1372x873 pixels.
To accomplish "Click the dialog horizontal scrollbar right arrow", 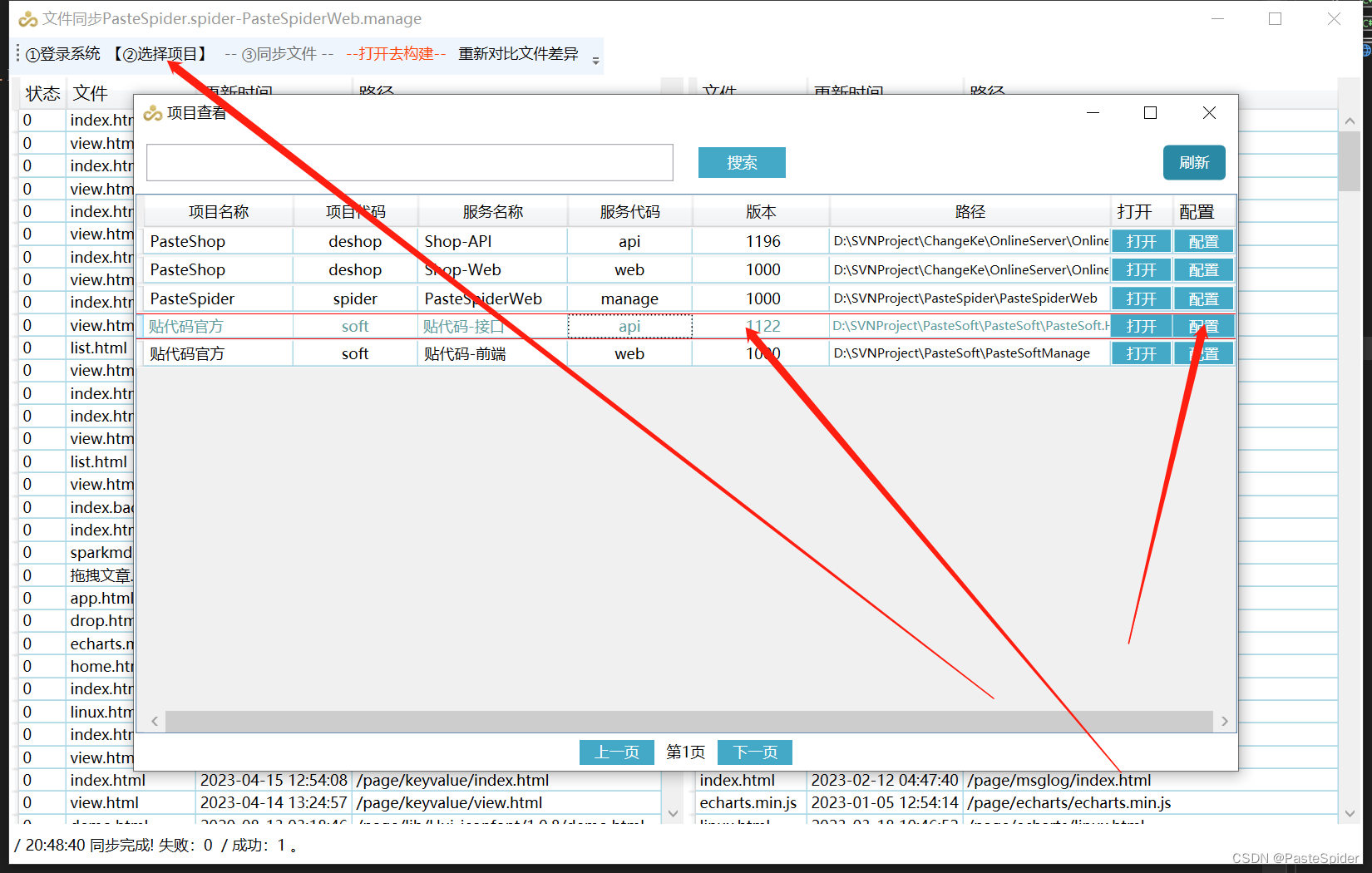I will 1224,722.
